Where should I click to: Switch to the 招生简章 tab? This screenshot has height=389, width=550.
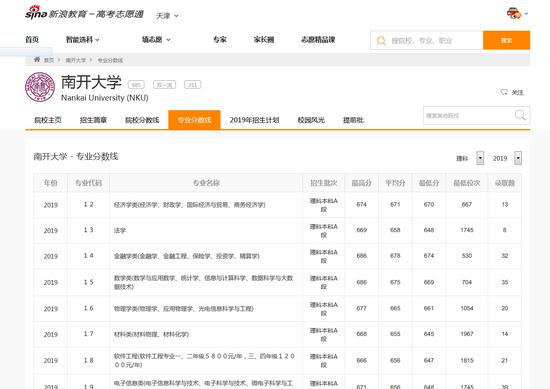(x=93, y=120)
